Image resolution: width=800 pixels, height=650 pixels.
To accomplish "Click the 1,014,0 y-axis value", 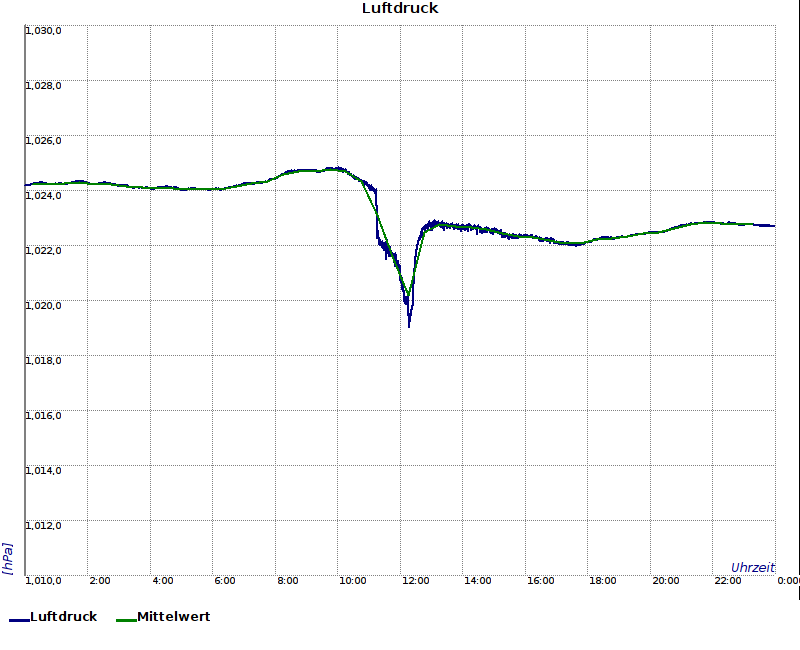I will pos(43,470).
